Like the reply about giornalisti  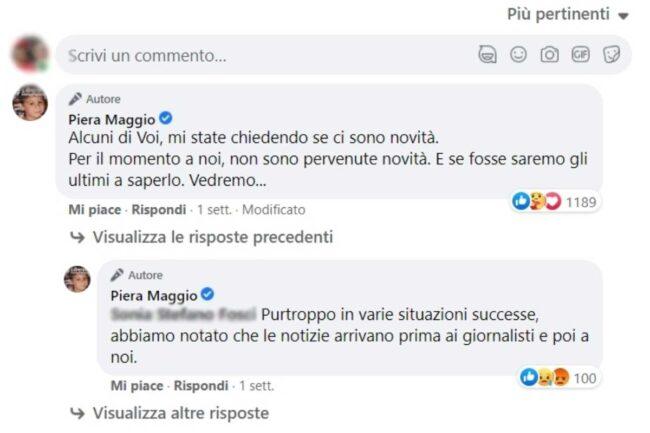pos(135,385)
